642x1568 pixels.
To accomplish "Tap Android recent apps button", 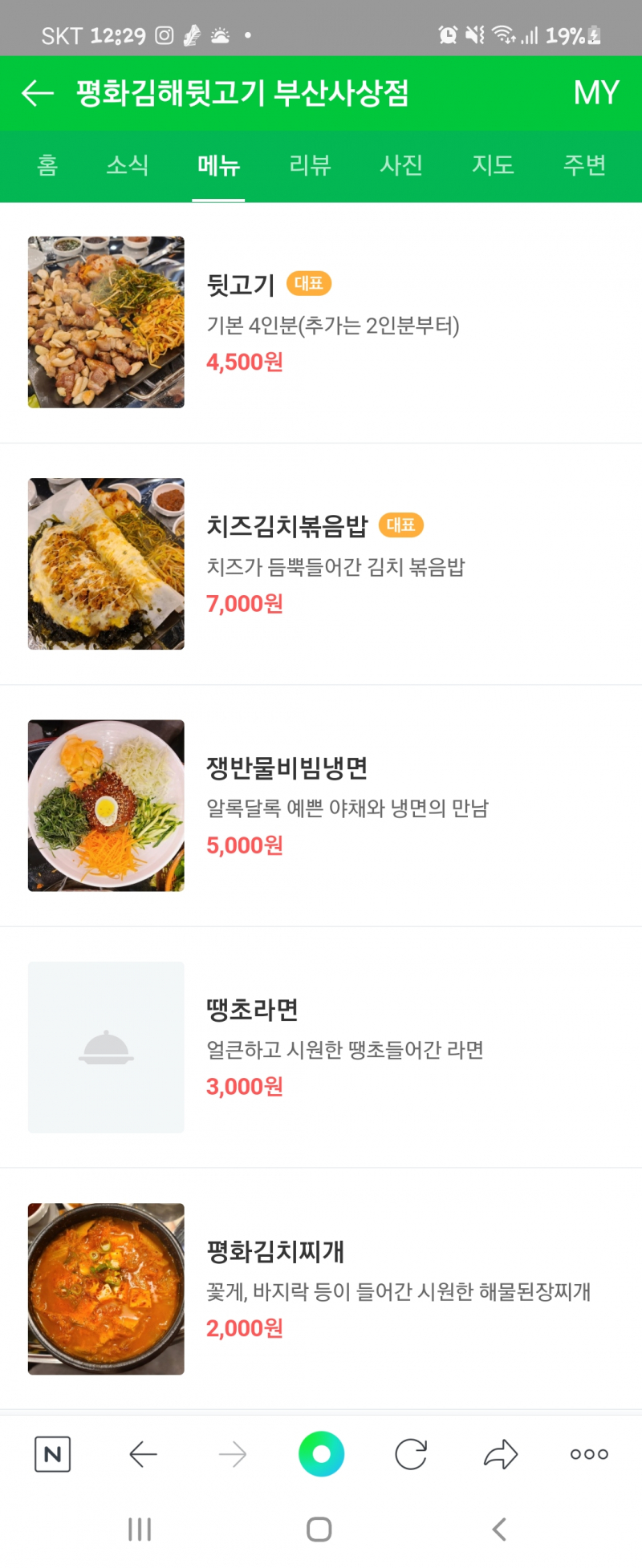I will 140,1530.
